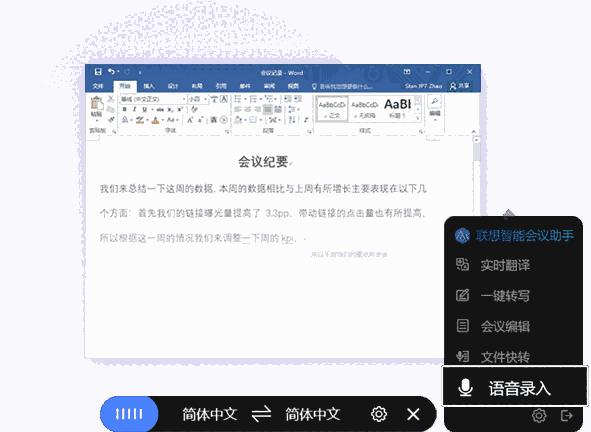Click the 会议纪要 document title
This screenshot has height=432, width=591.
(x=263, y=162)
